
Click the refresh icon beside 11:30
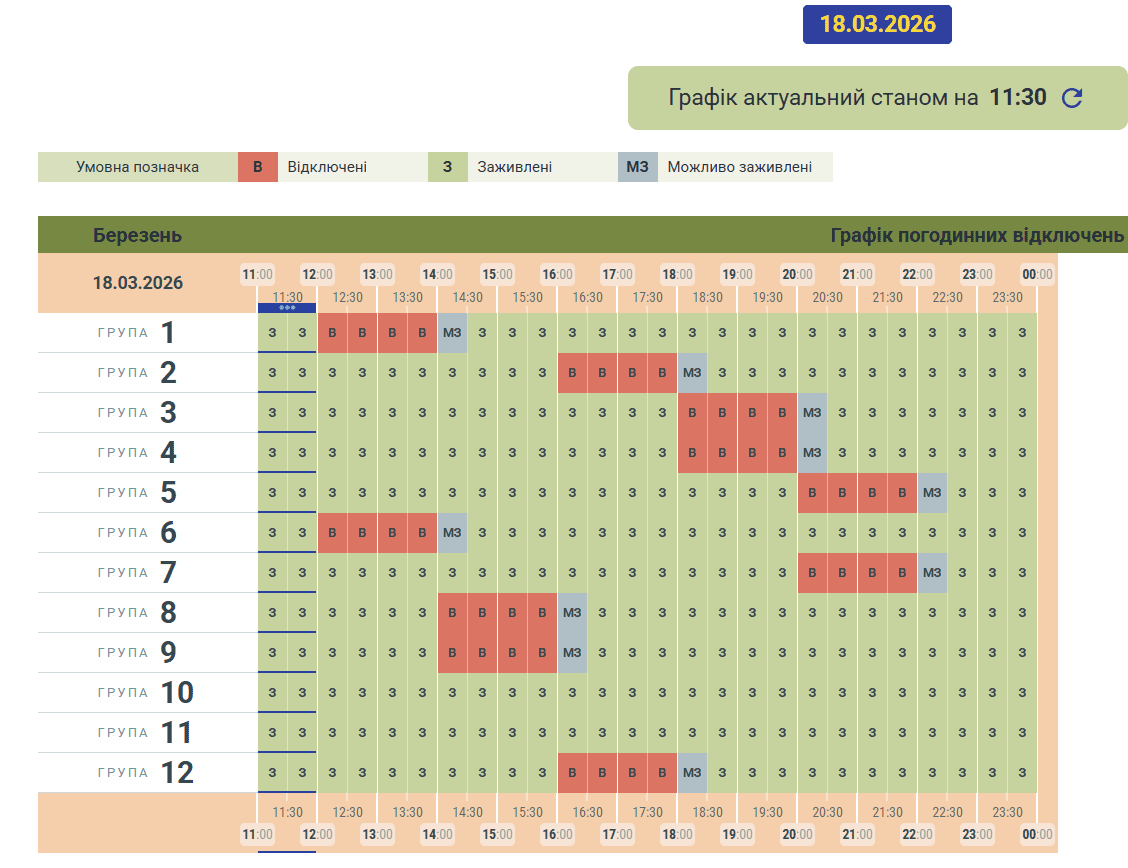pos(1072,98)
